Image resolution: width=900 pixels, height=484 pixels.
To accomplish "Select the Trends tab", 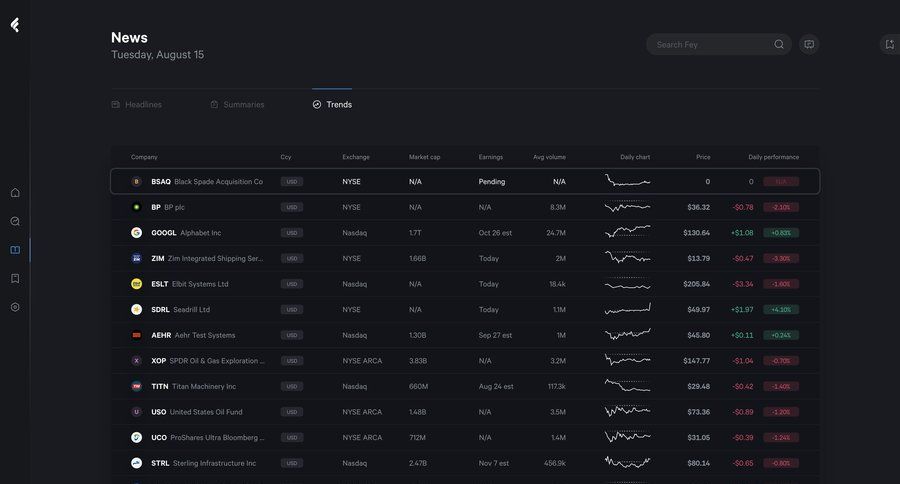I will pyautogui.click(x=332, y=105).
